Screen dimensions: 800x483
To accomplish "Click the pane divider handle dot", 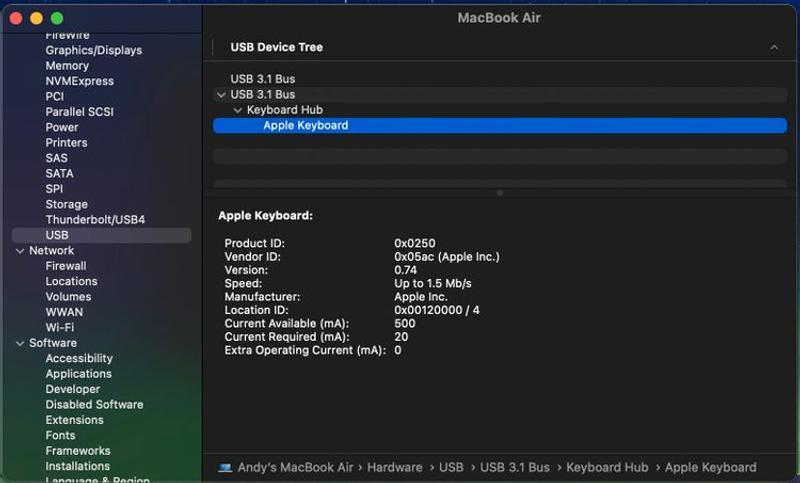I will pyautogui.click(x=500, y=193).
